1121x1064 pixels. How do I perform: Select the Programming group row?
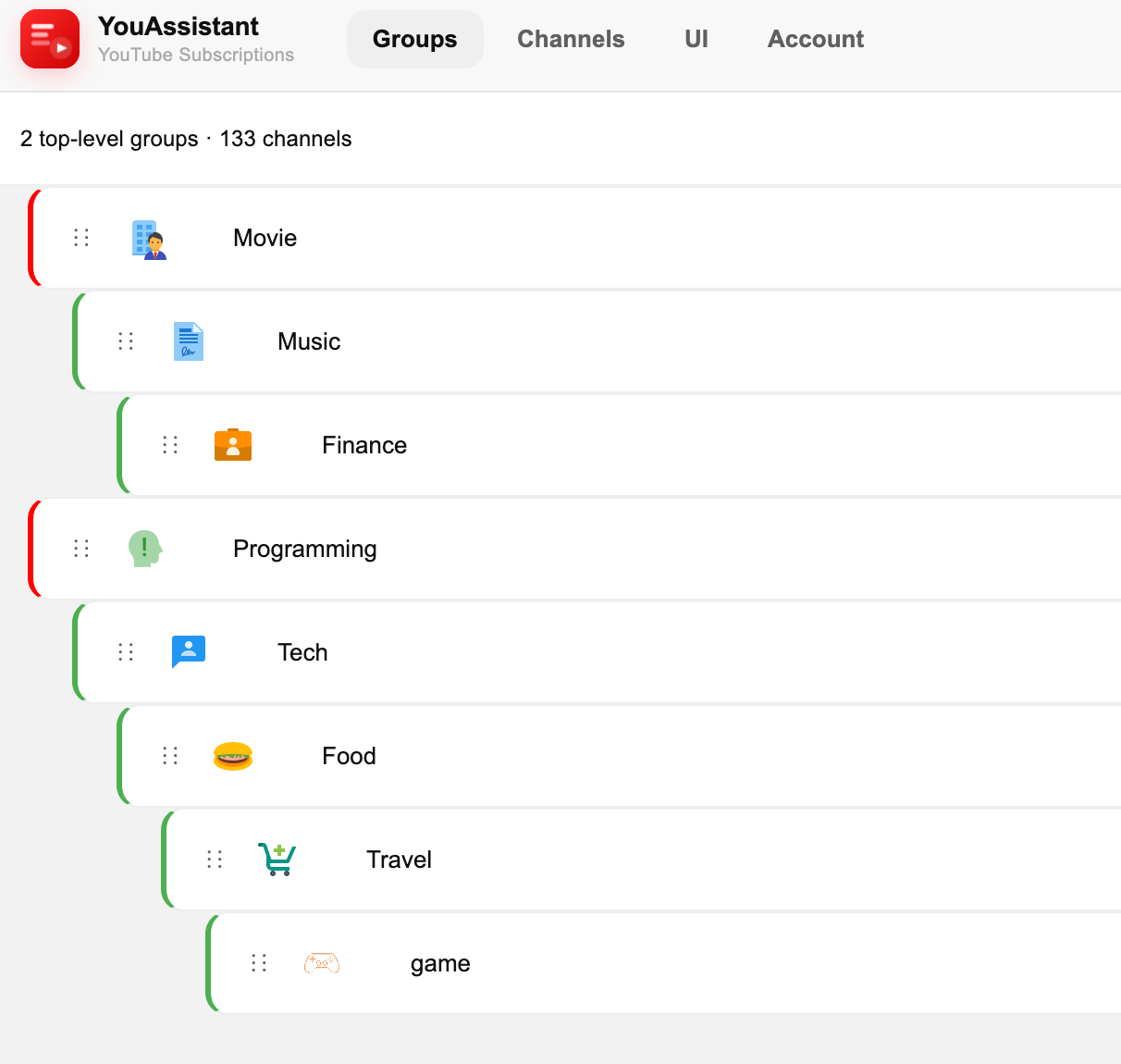(x=574, y=549)
